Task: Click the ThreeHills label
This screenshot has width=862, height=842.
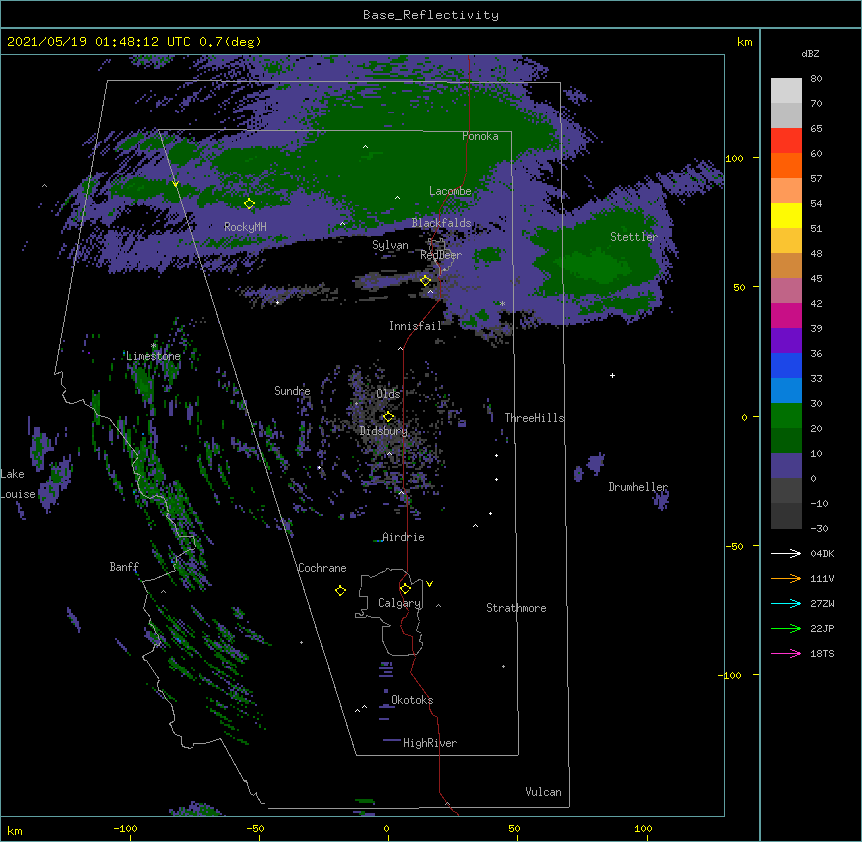Action: 534,418
